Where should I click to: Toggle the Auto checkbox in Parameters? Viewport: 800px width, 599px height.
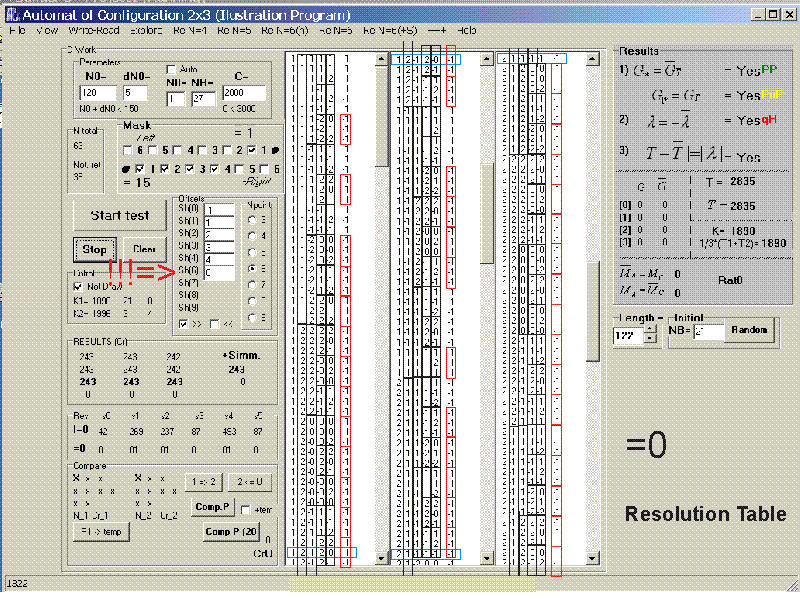(x=171, y=69)
